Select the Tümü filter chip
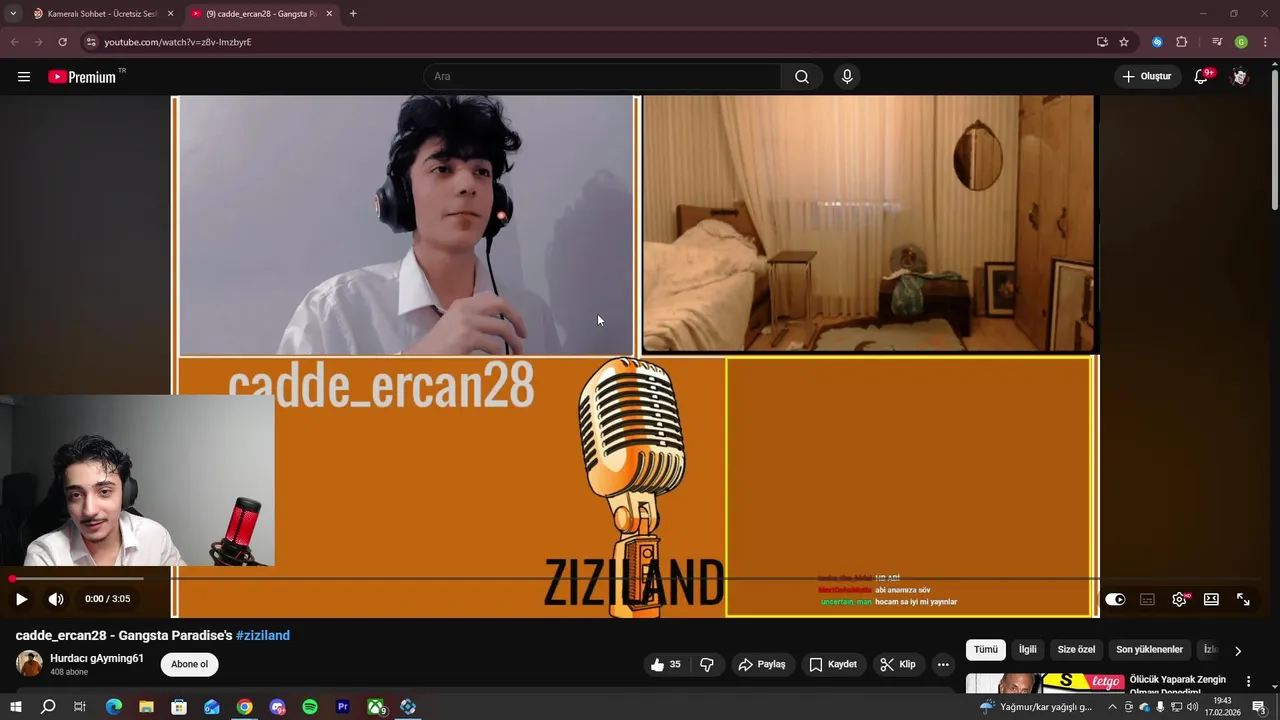The width and height of the screenshot is (1280, 720). (x=986, y=650)
